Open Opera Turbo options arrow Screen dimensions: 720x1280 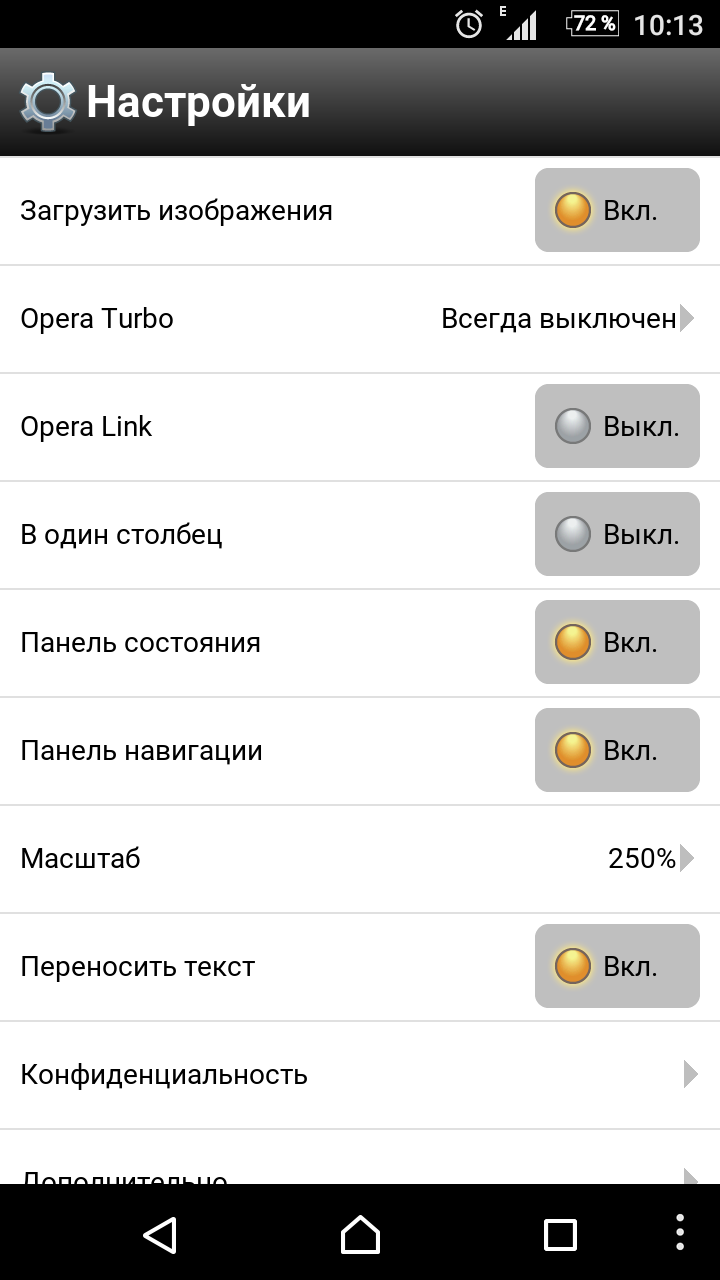point(686,319)
